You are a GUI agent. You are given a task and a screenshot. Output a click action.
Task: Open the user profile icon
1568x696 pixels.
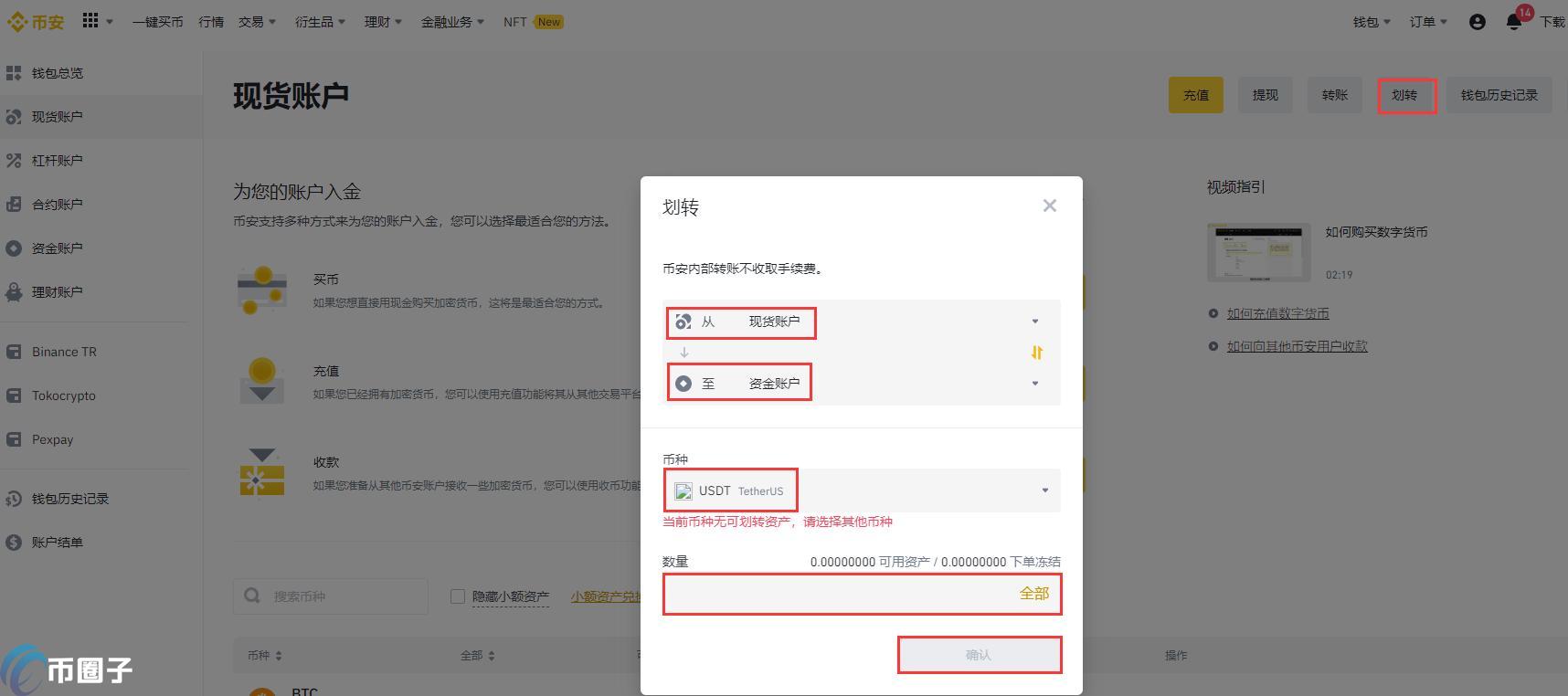pyautogui.click(x=1477, y=22)
